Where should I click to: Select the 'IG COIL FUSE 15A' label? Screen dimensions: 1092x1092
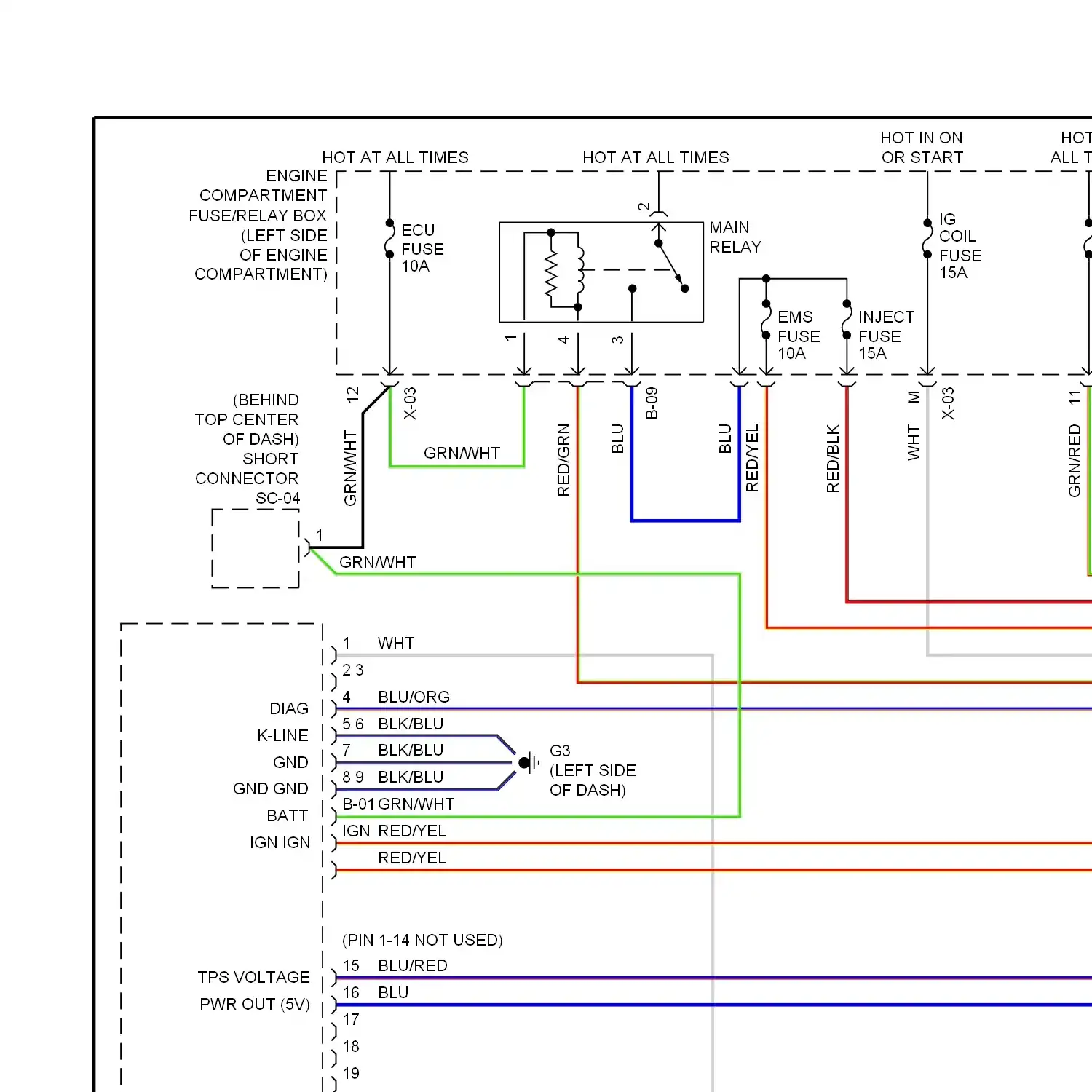tap(960, 246)
